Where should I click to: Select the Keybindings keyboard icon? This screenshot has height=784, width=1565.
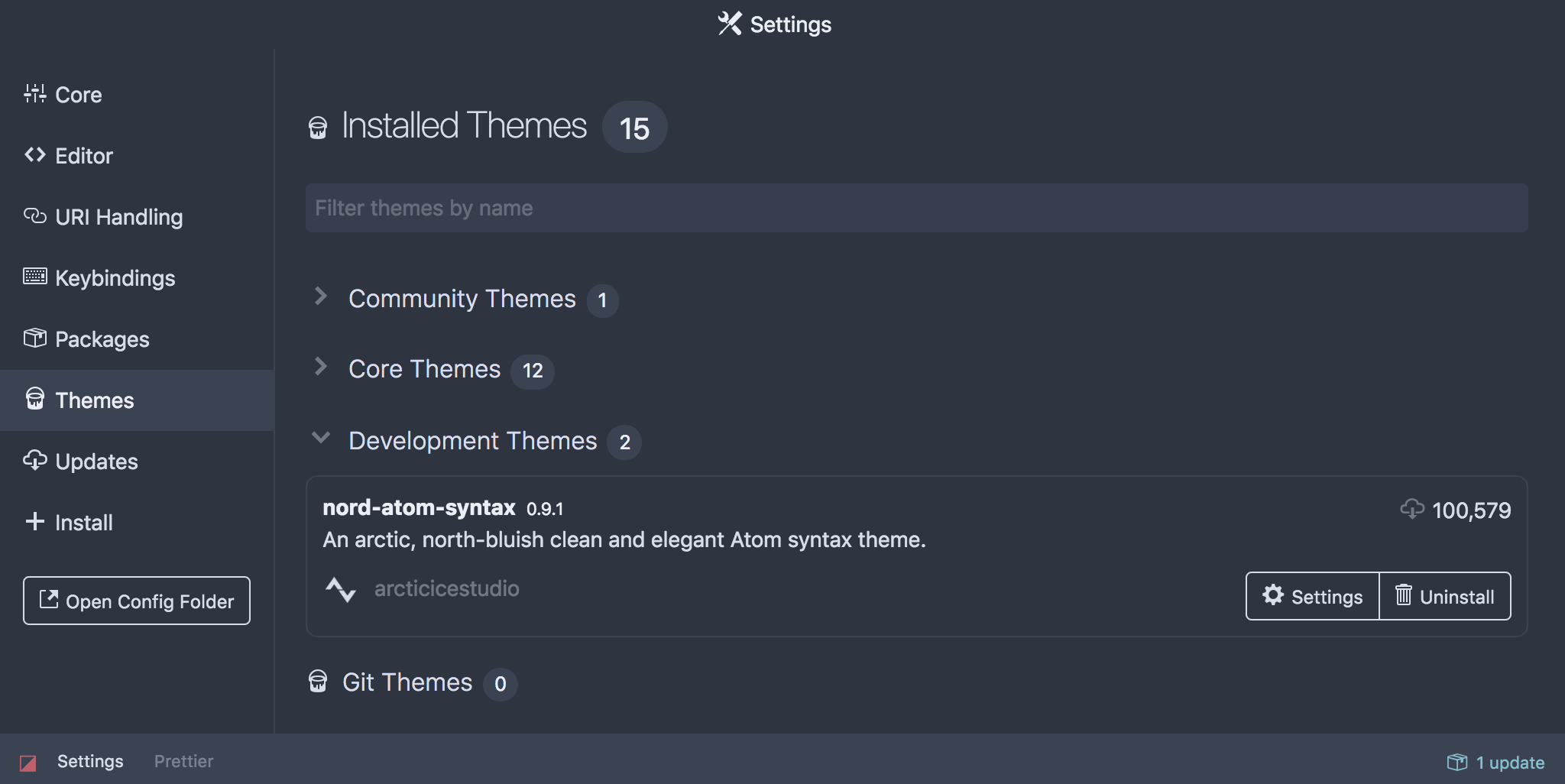(x=34, y=277)
